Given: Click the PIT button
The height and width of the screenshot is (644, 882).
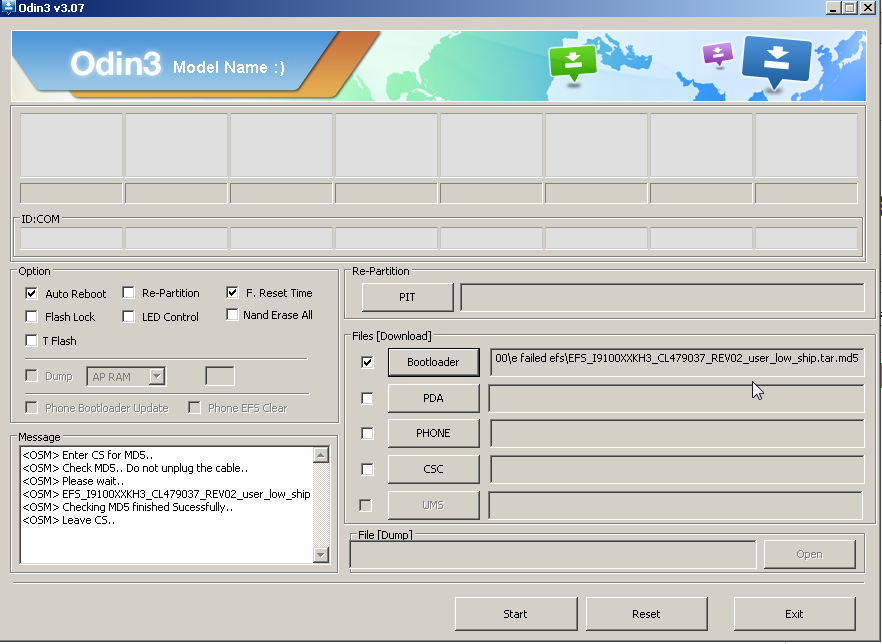Looking at the screenshot, I should click(407, 297).
